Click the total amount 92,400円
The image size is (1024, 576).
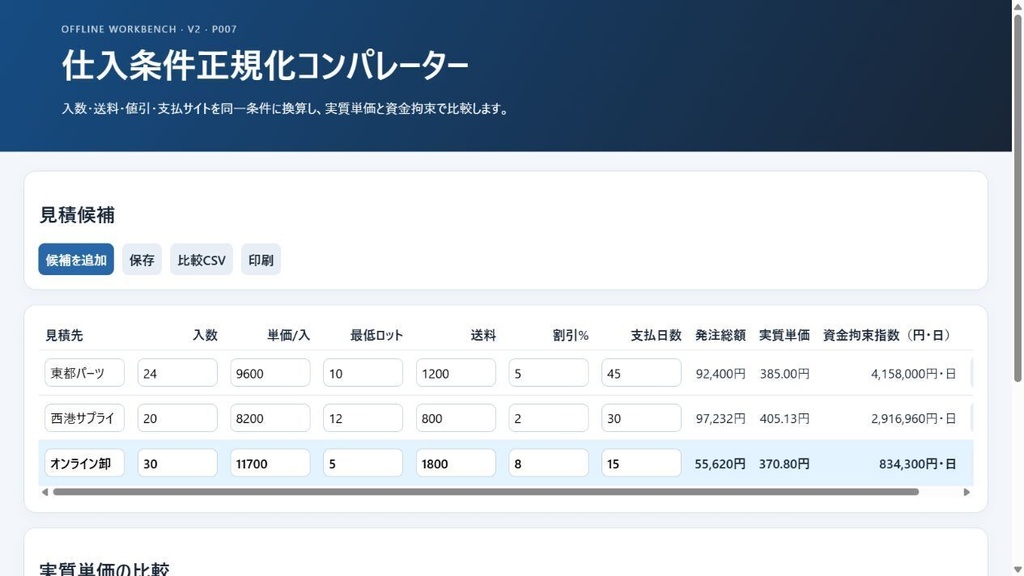coord(720,374)
